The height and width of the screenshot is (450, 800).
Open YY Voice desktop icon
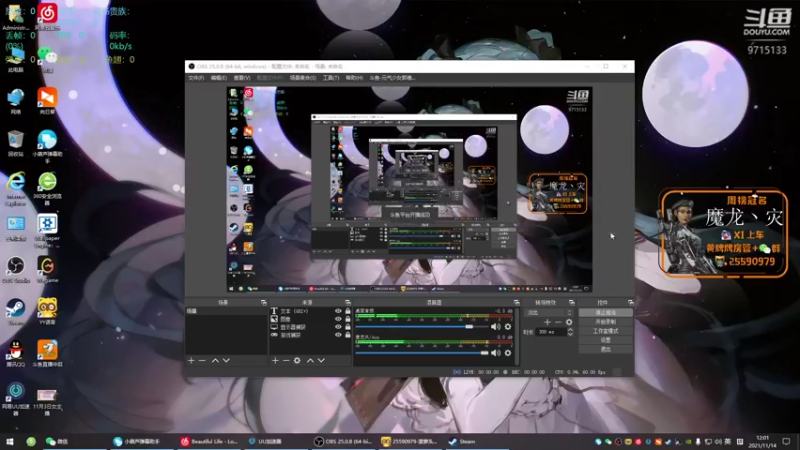click(x=47, y=309)
